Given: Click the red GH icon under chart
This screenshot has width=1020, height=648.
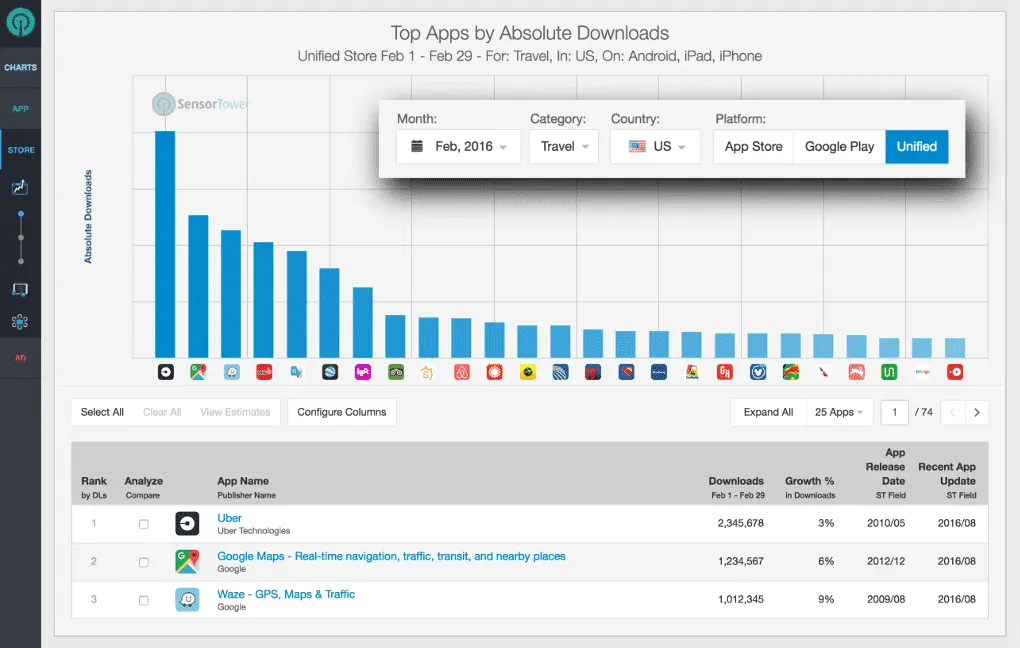Looking at the screenshot, I should 725,372.
